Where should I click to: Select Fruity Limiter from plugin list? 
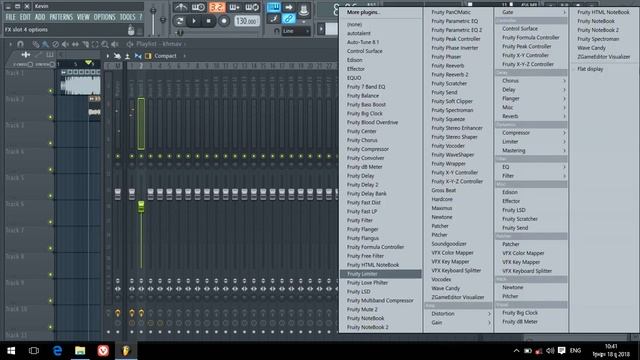point(380,274)
